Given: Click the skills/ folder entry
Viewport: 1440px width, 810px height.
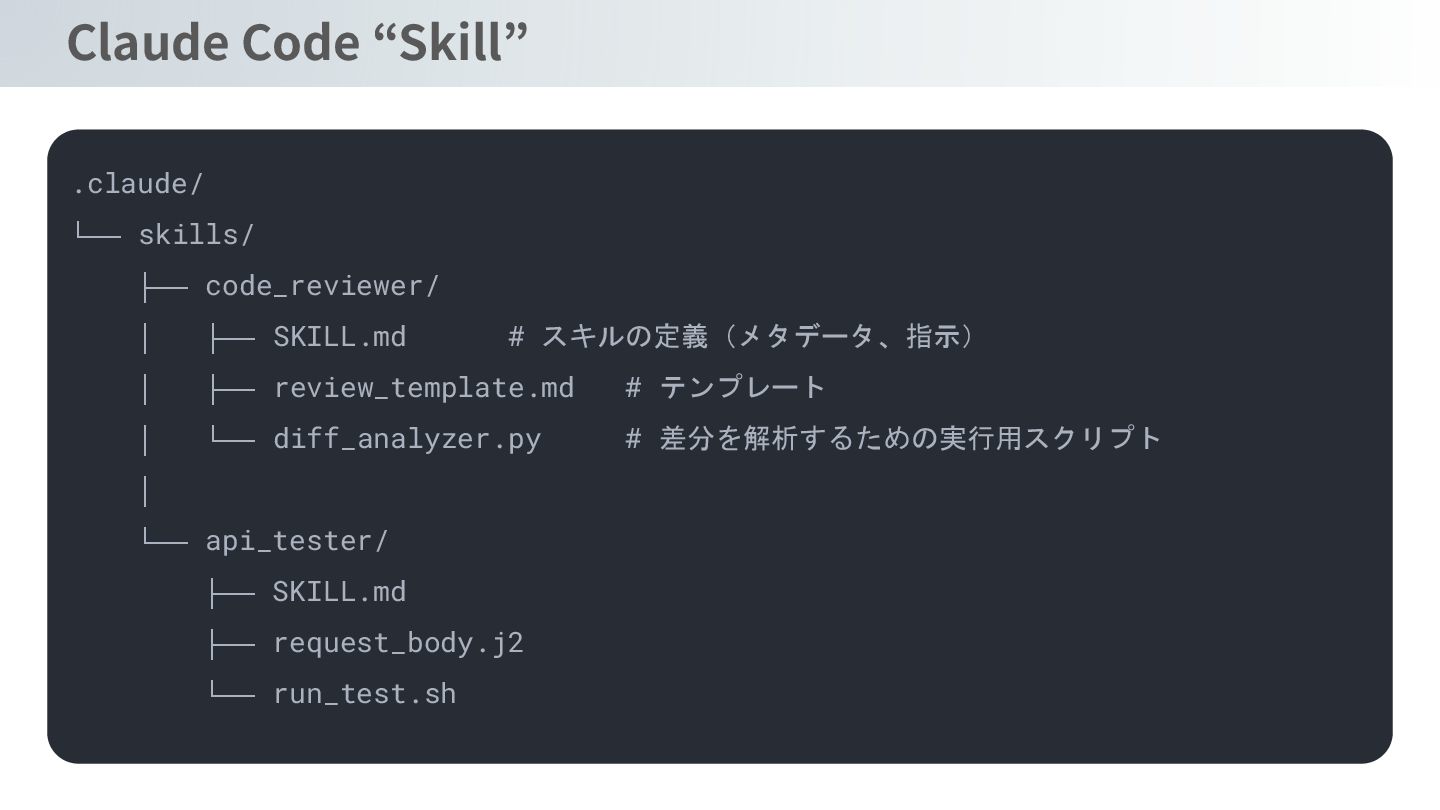Looking at the screenshot, I should pos(196,235).
